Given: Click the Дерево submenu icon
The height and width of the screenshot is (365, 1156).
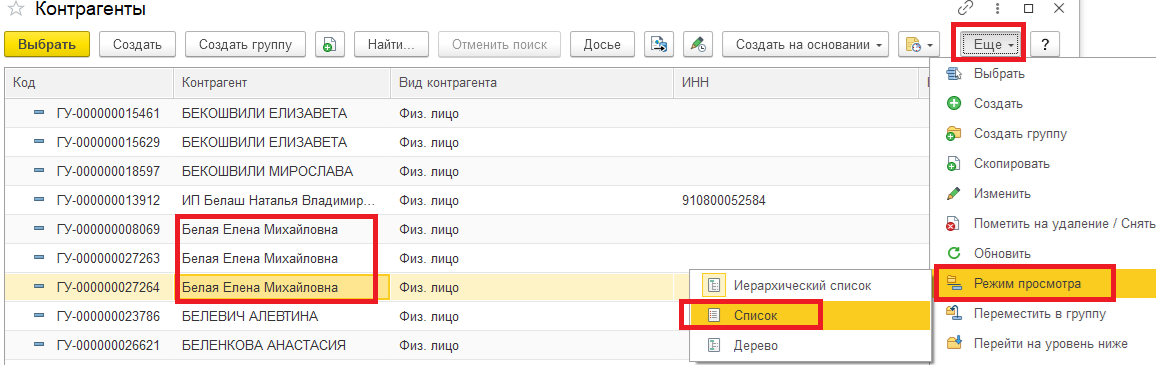Looking at the screenshot, I should 713,344.
